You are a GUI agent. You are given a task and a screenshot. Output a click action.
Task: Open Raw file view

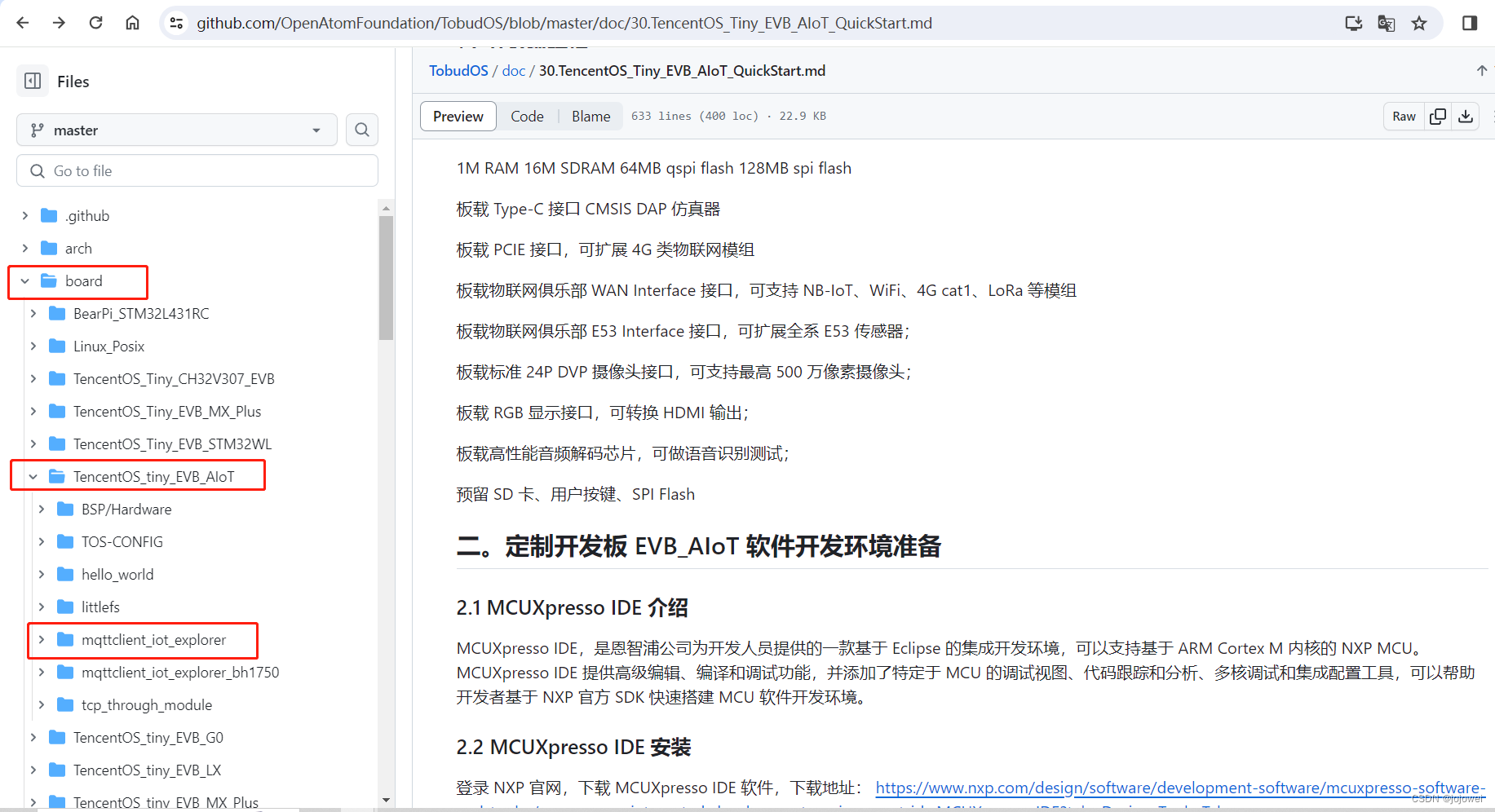click(x=1404, y=117)
